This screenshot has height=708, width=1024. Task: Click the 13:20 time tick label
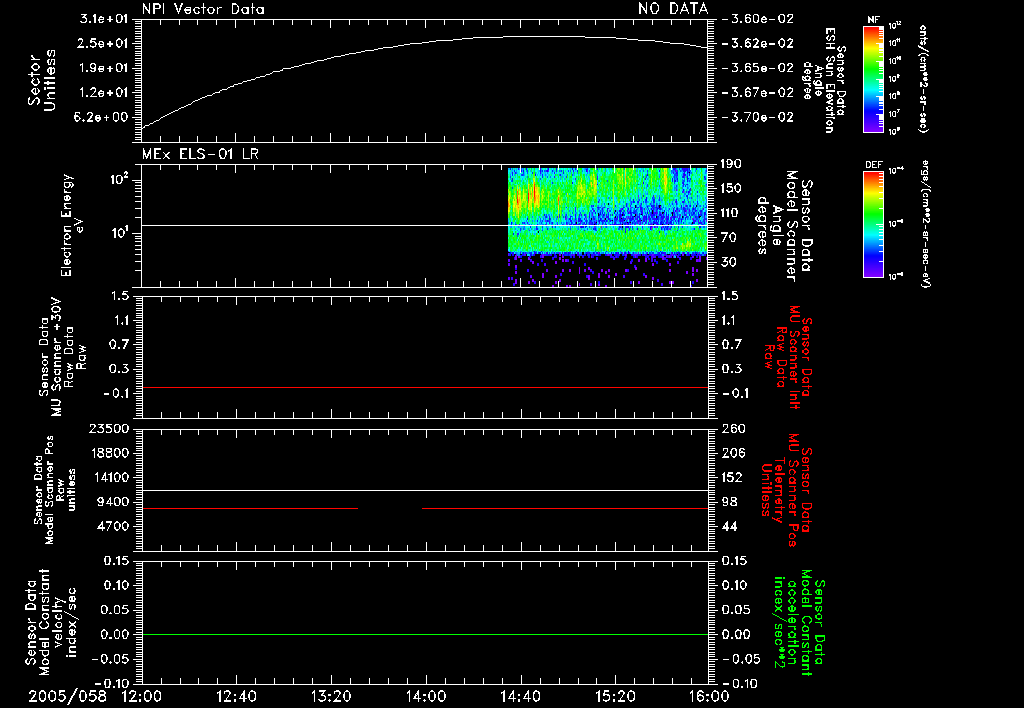[331, 696]
